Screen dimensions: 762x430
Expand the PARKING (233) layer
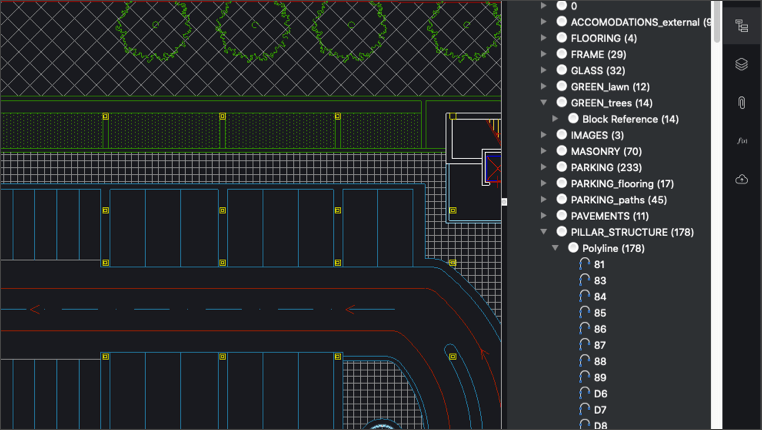pos(544,167)
